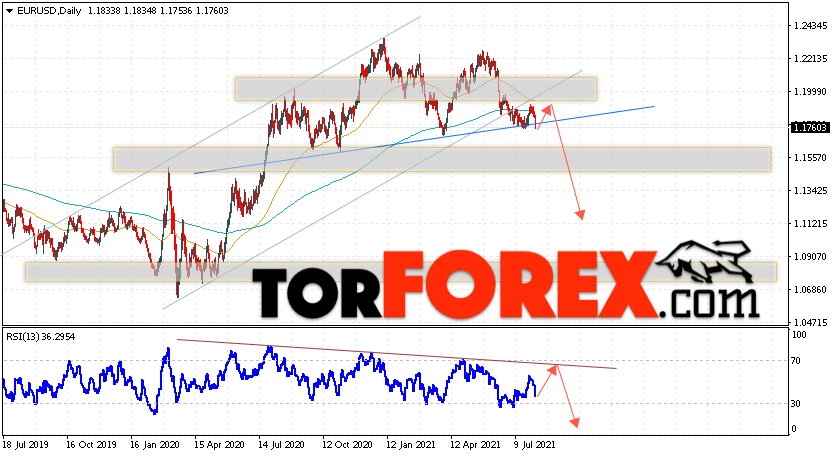The image size is (834, 456).
Task: Click the 18 Jul 2019 date label
Action: [x=26, y=444]
